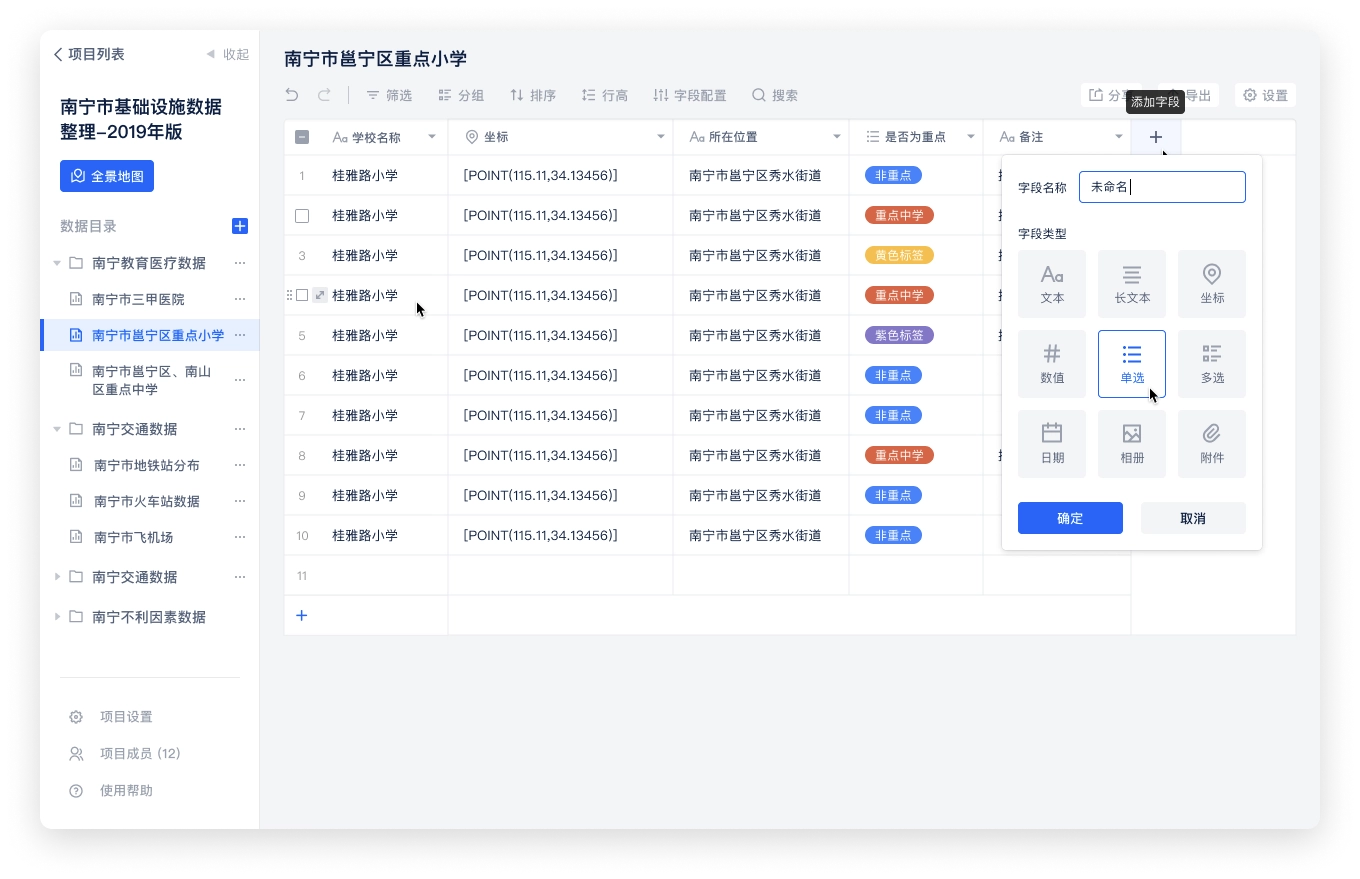Toggle the select-all header checkbox
The height and width of the screenshot is (879, 1360).
tap(302, 137)
